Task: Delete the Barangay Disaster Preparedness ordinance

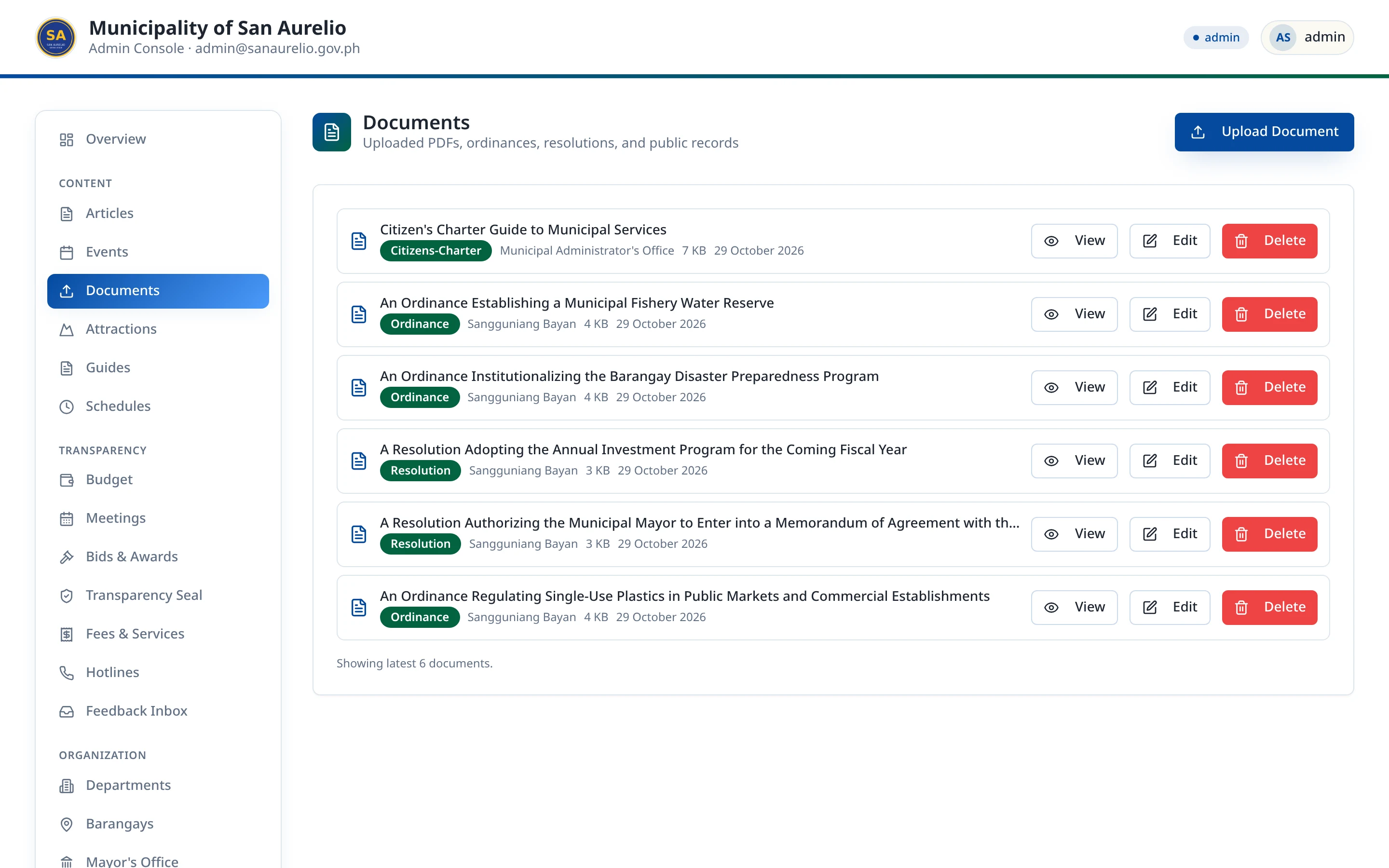Action: click(1269, 388)
